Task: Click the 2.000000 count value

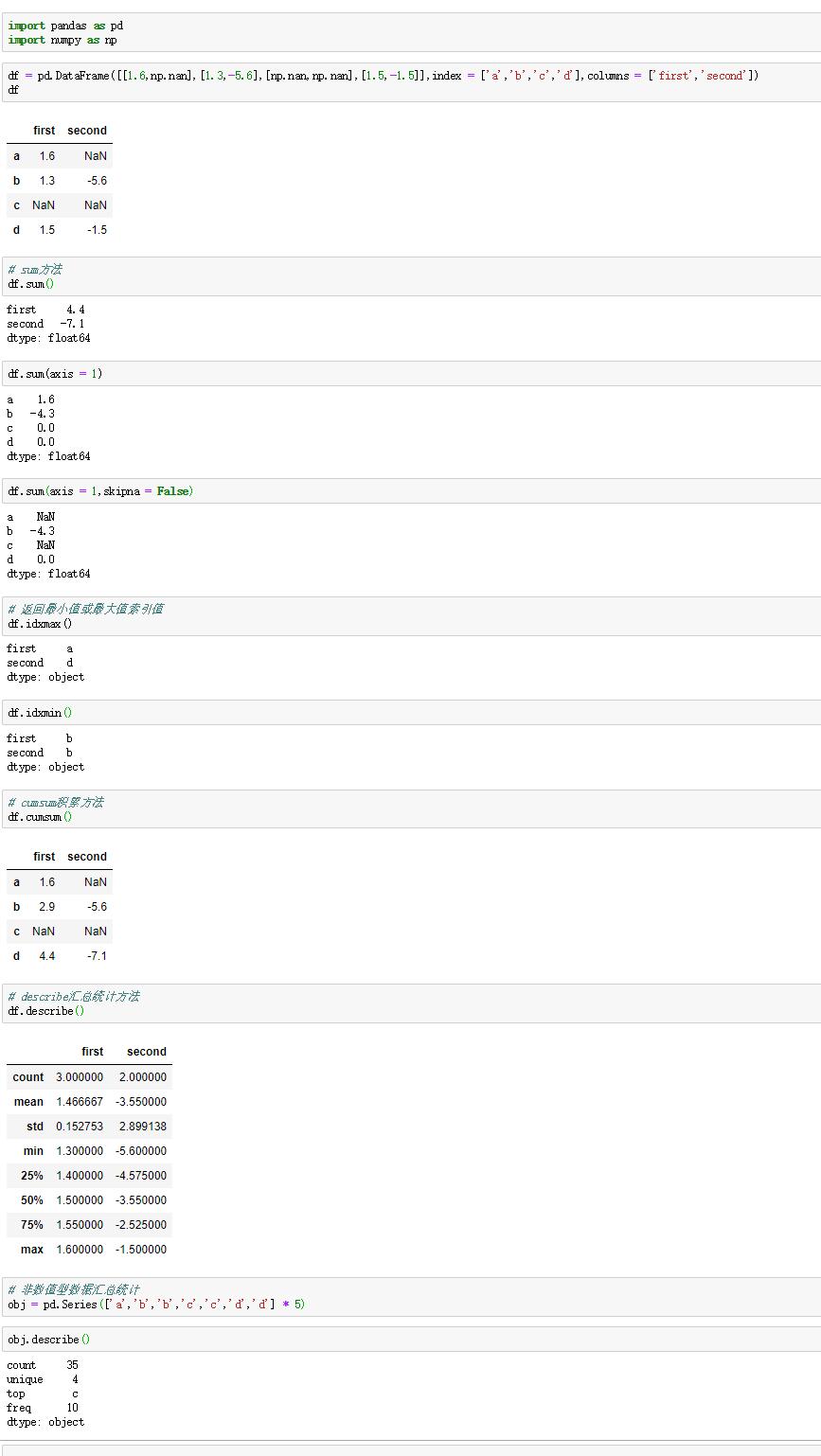Action: click(143, 1077)
